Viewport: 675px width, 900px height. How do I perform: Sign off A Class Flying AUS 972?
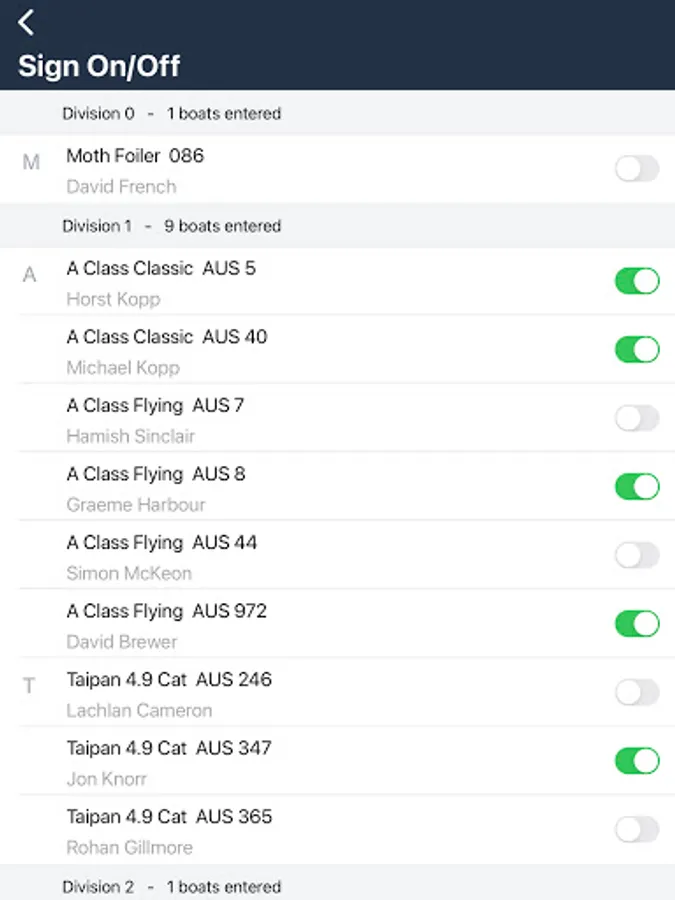(x=637, y=624)
